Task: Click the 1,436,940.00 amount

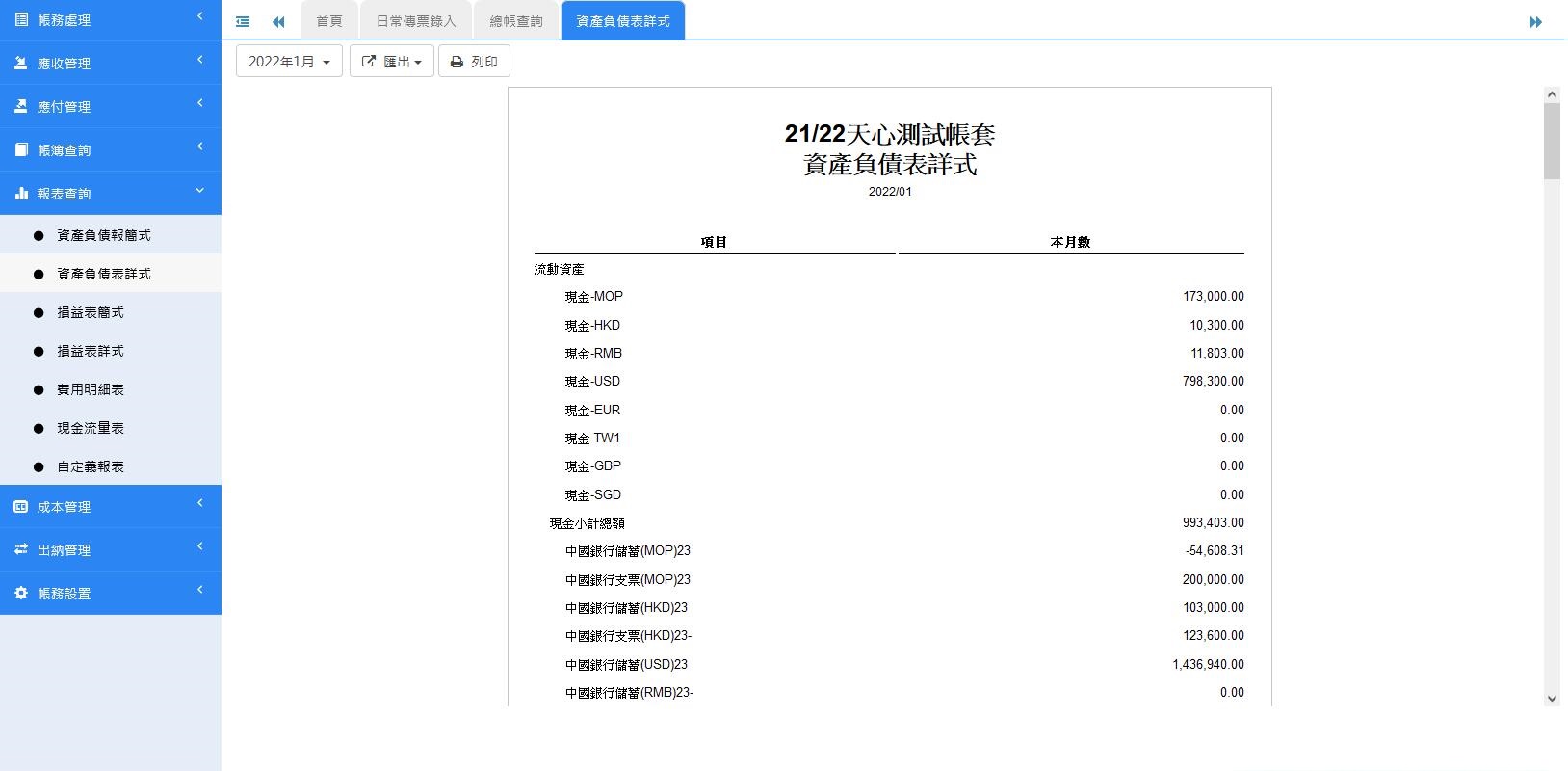Action: pos(1209,665)
